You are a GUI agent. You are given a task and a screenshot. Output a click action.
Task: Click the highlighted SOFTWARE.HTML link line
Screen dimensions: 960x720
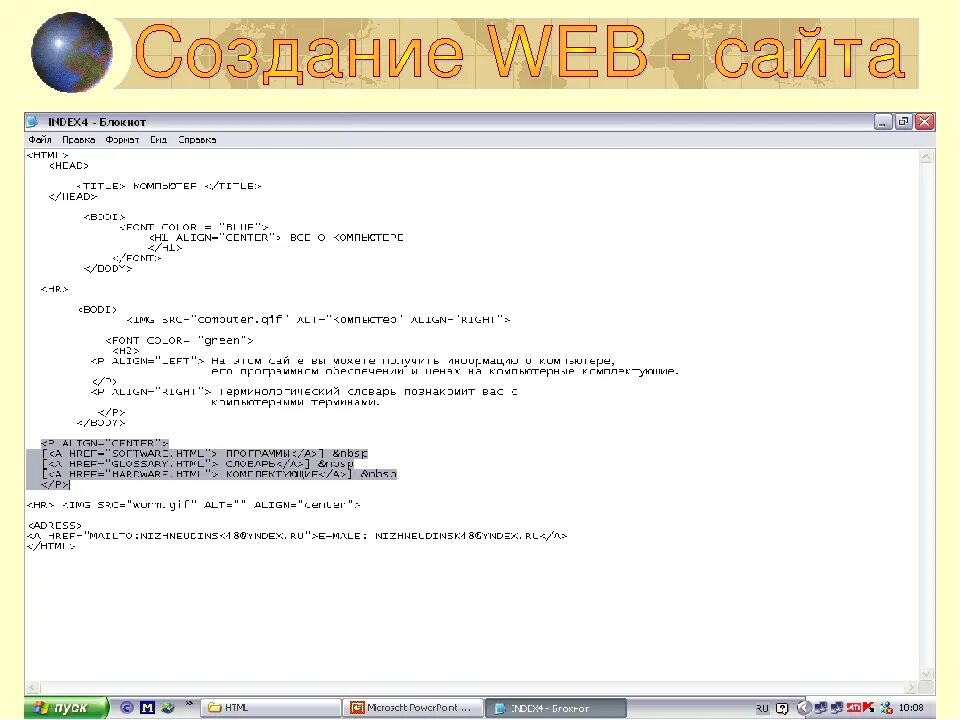(204, 454)
